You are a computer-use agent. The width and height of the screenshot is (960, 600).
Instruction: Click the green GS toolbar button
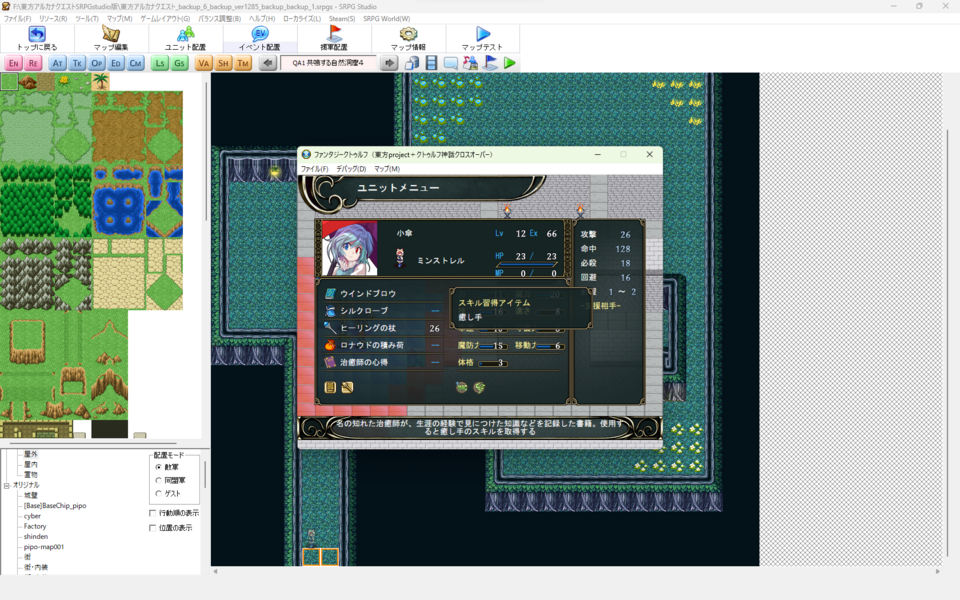pos(179,63)
